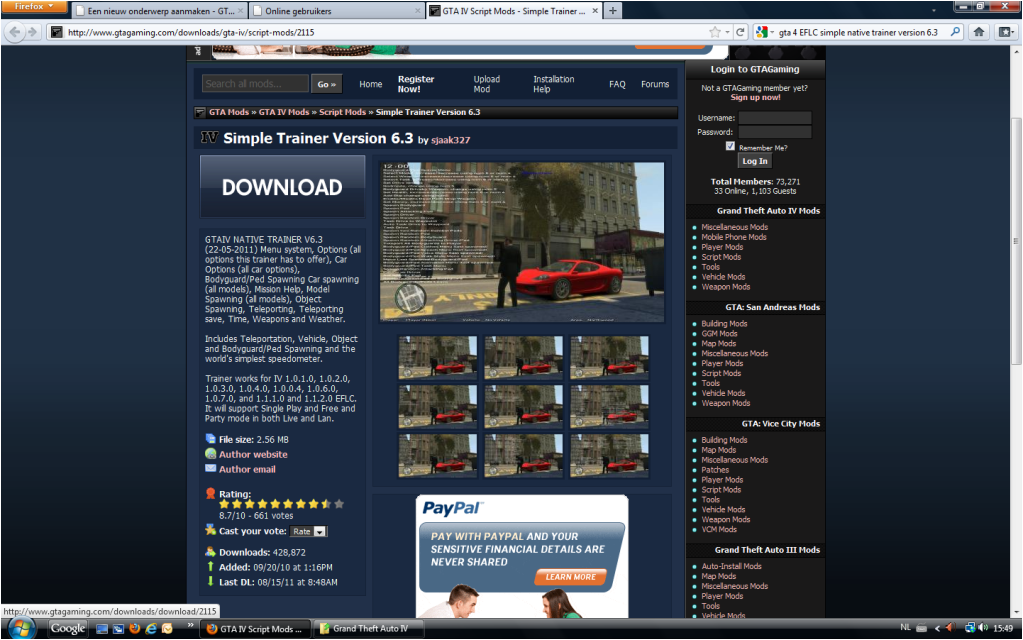
Task: Click the GTA IV logo next to the mod title
Action: tap(209, 138)
